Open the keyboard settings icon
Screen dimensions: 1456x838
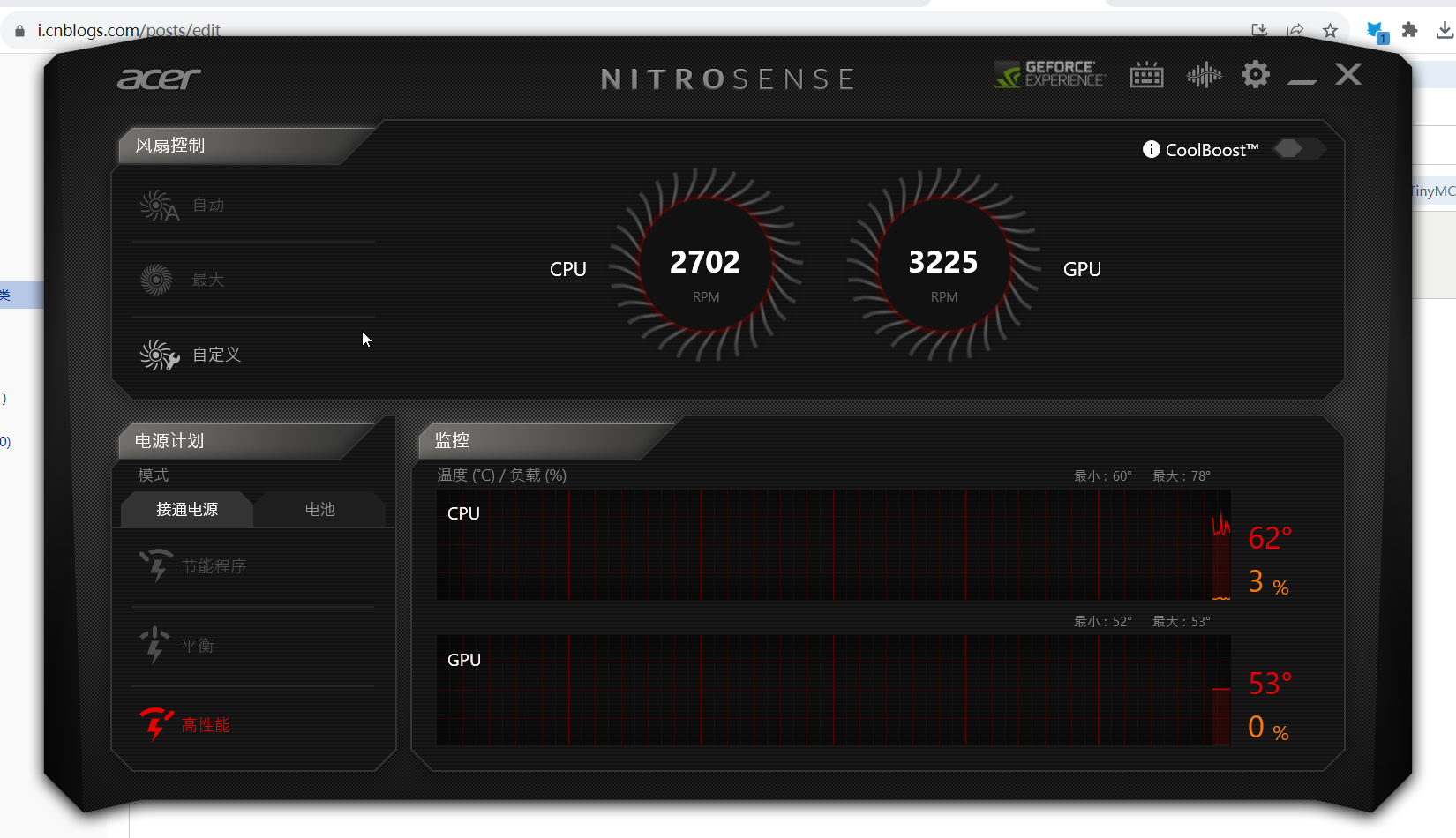[1146, 75]
